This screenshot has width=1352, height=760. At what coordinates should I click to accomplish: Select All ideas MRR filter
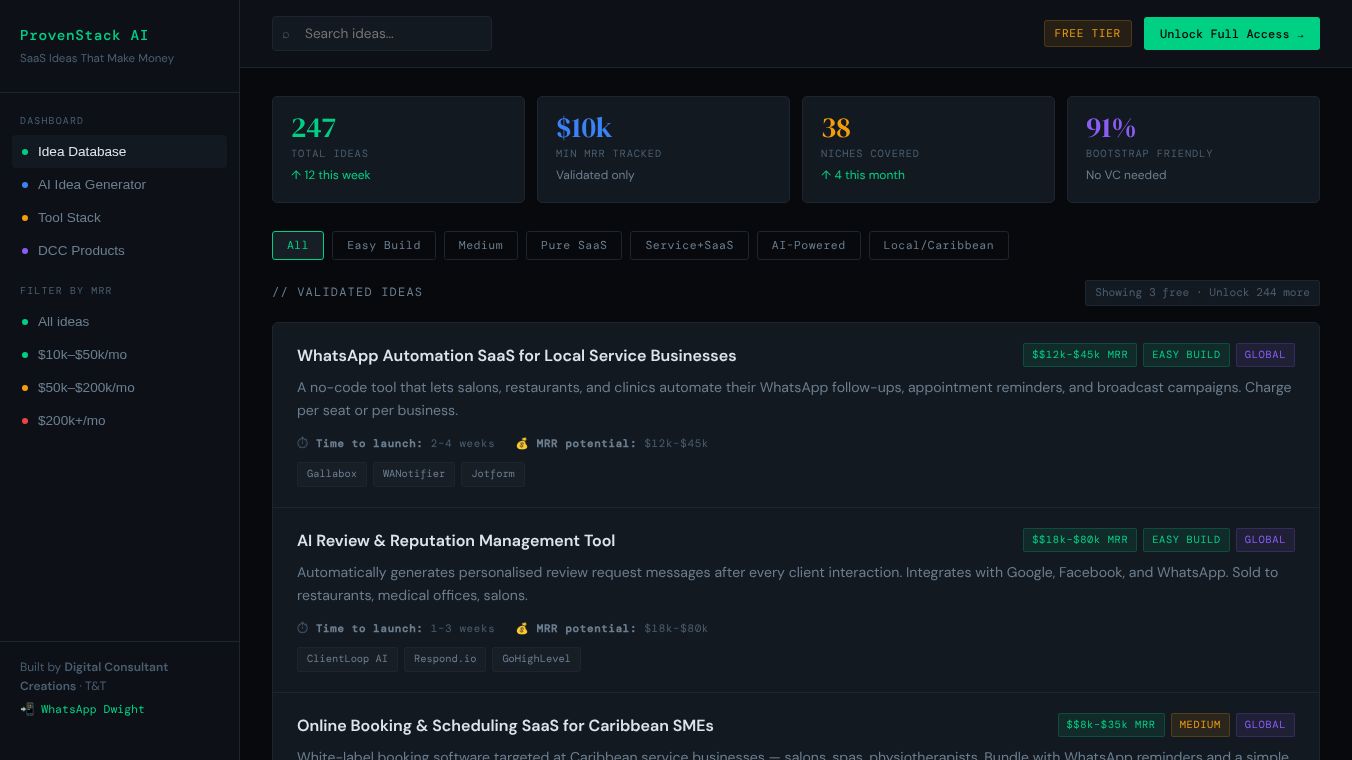[120, 321]
